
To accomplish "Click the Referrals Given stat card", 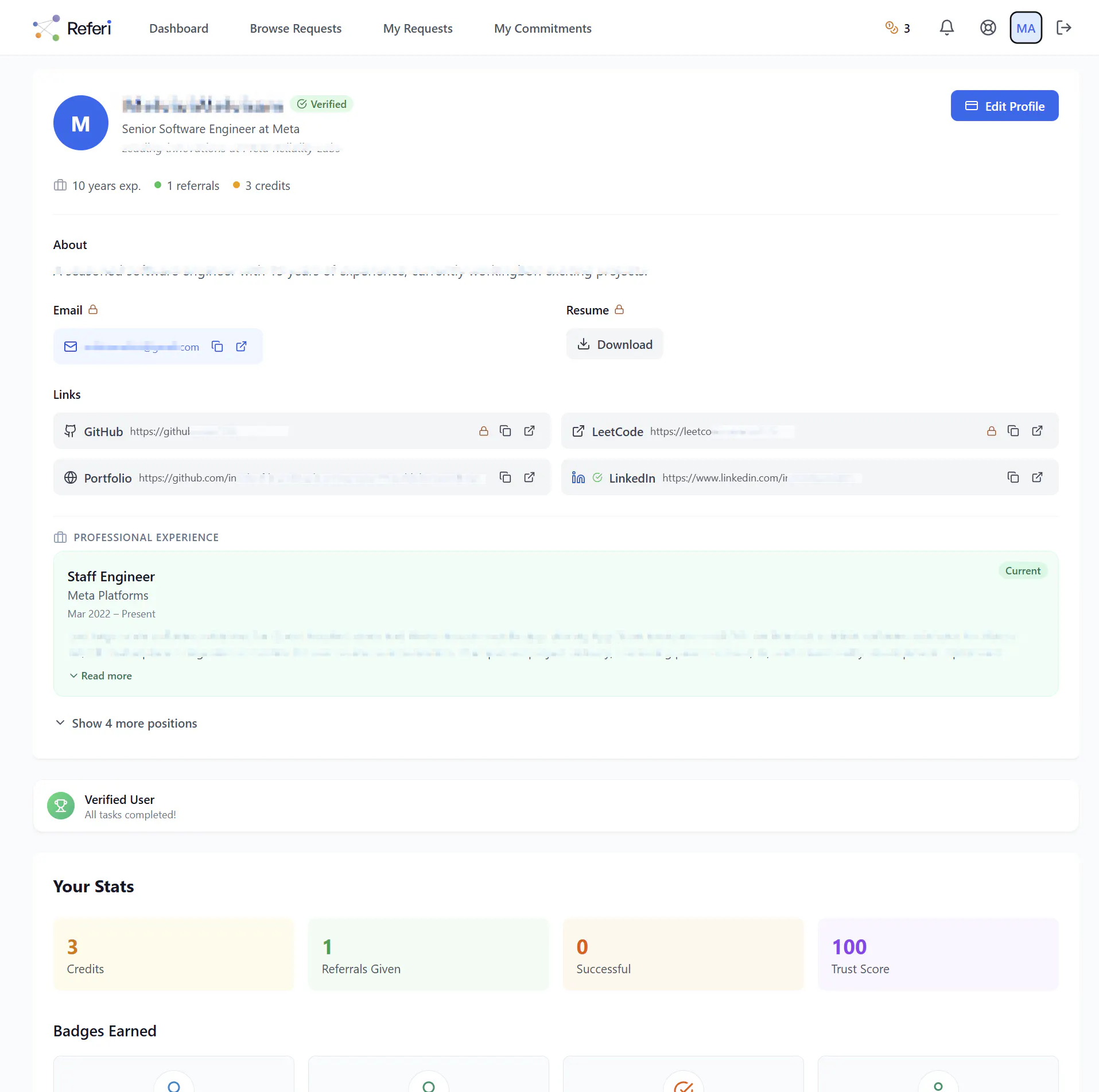I will tap(428, 955).
